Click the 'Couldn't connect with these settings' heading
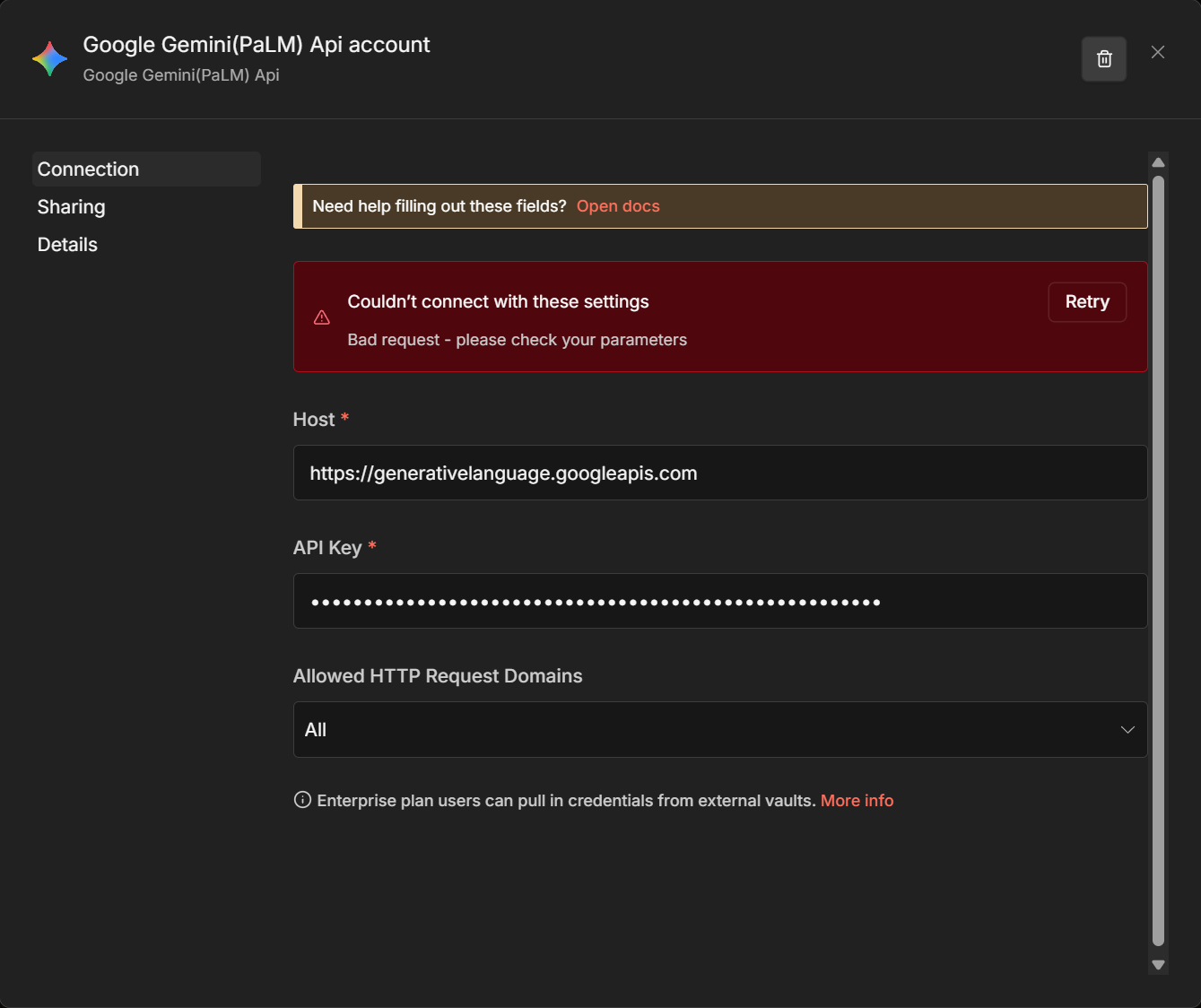This screenshot has height=1008, width=1201. tap(498, 302)
